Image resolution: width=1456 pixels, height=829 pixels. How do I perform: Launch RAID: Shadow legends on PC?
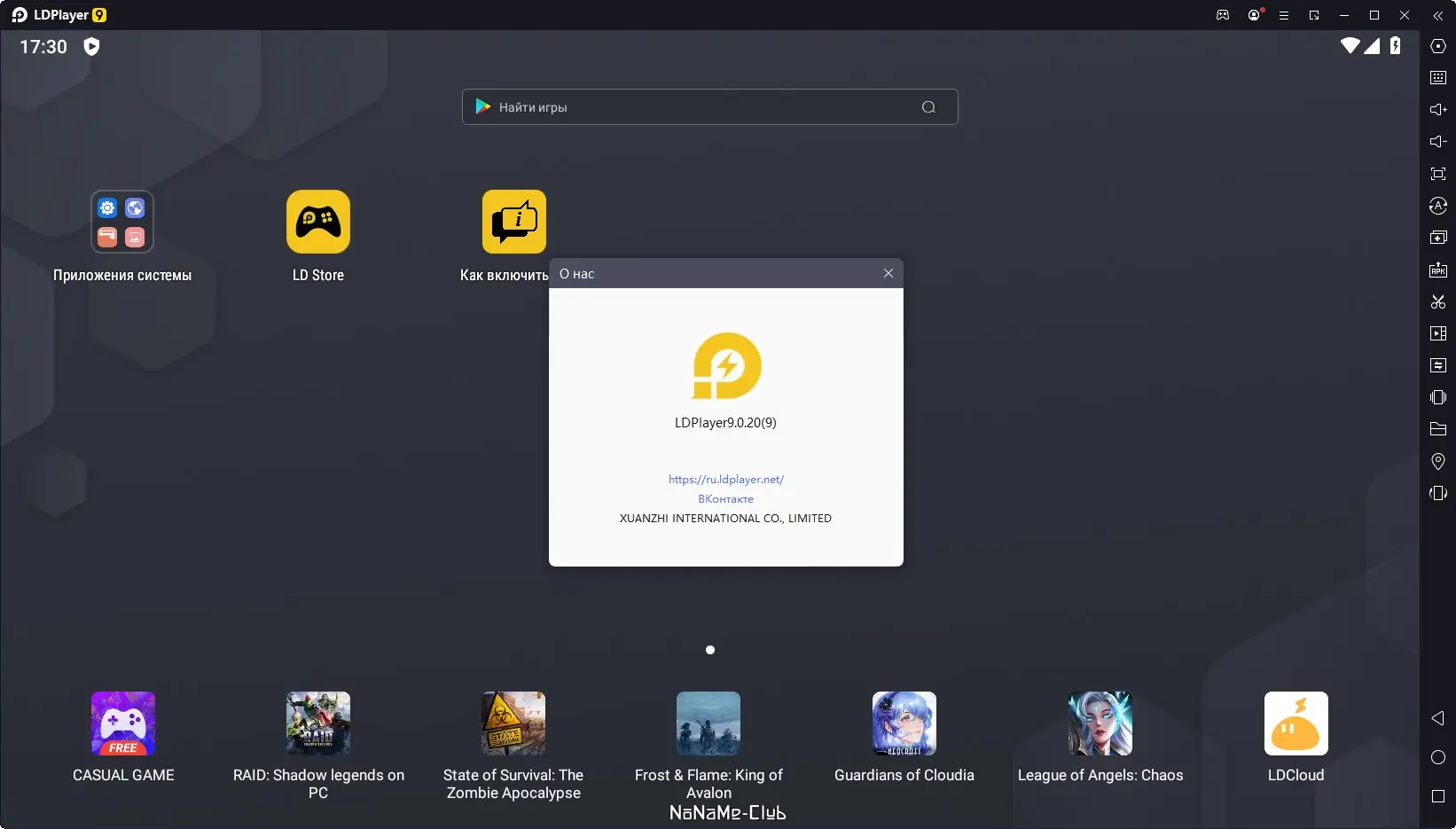pos(318,723)
